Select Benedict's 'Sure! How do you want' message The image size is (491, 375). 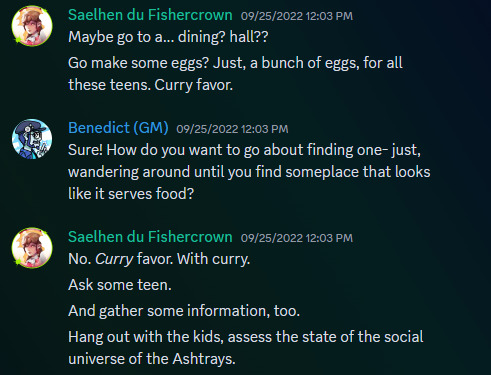[249, 172]
